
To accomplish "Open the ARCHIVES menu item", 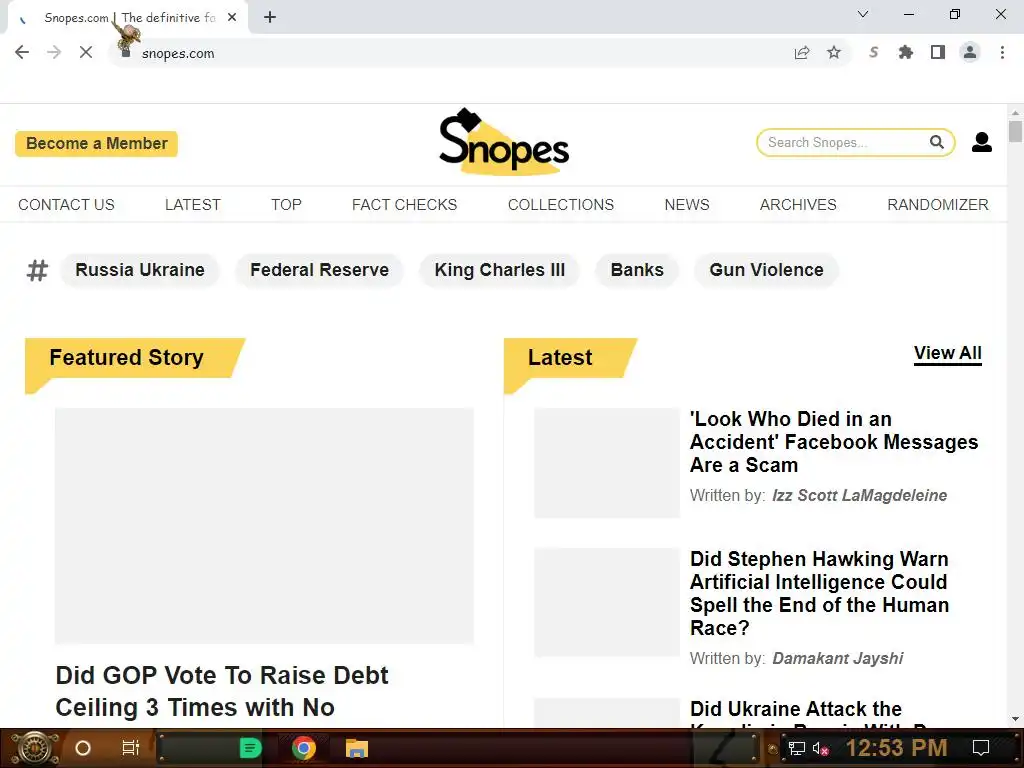I will point(798,204).
